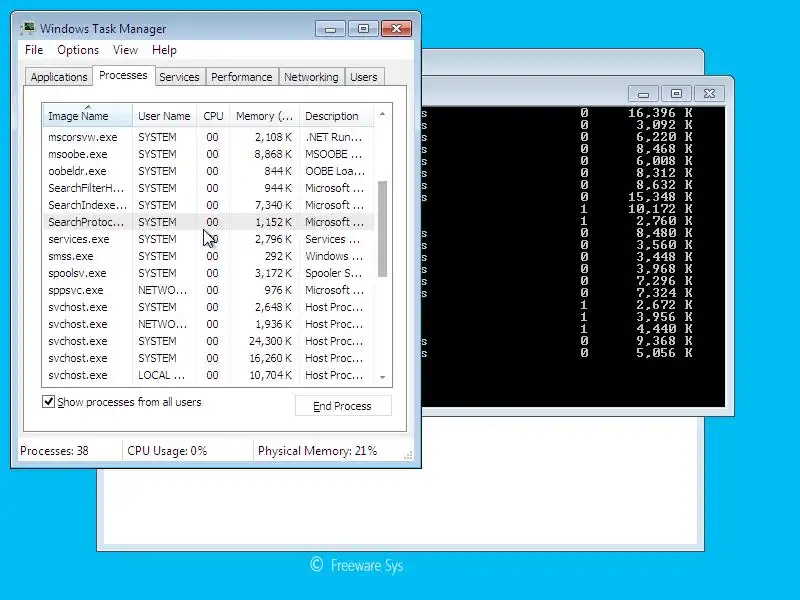This screenshot has width=800, height=600.
Task: Sort by Image Name column header
Action: (88, 116)
